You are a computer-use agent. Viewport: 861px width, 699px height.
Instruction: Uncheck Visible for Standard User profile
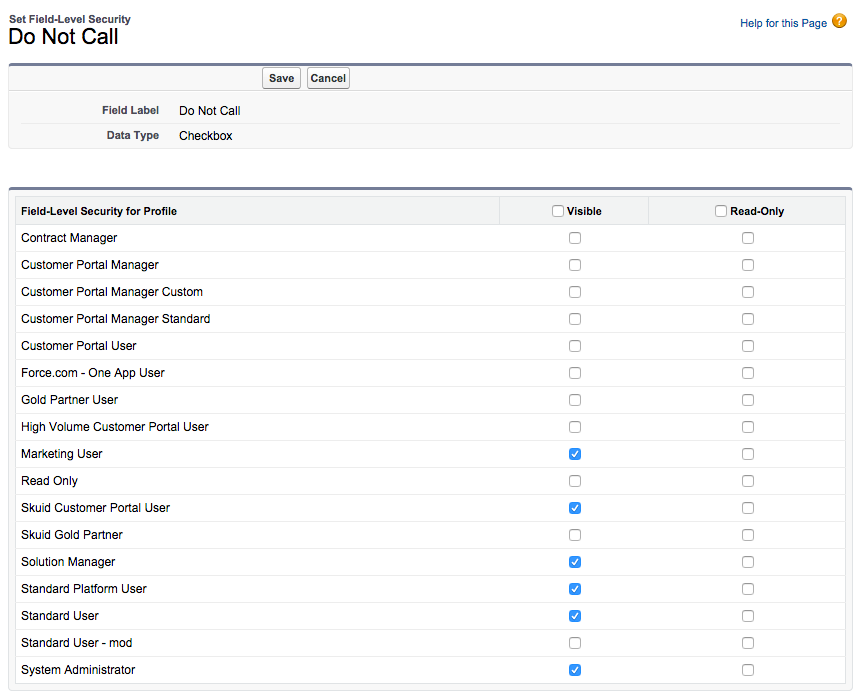tap(575, 616)
